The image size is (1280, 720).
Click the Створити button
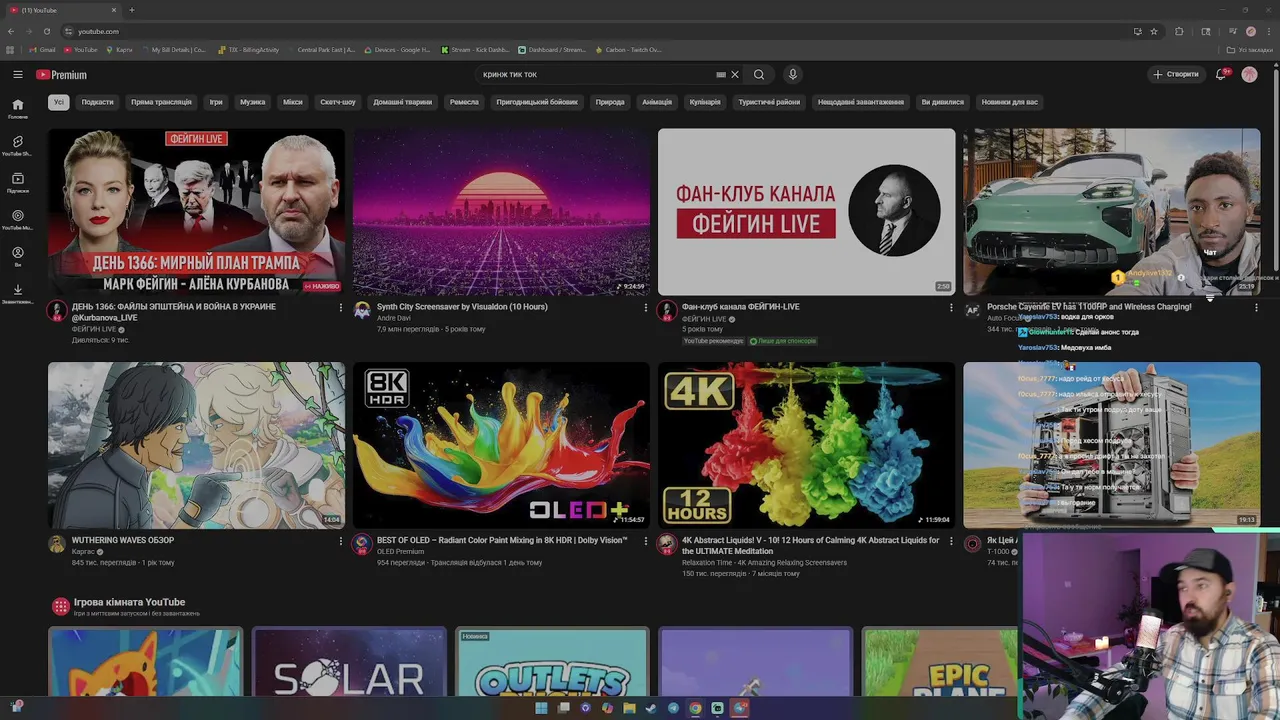(x=1175, y=74)
